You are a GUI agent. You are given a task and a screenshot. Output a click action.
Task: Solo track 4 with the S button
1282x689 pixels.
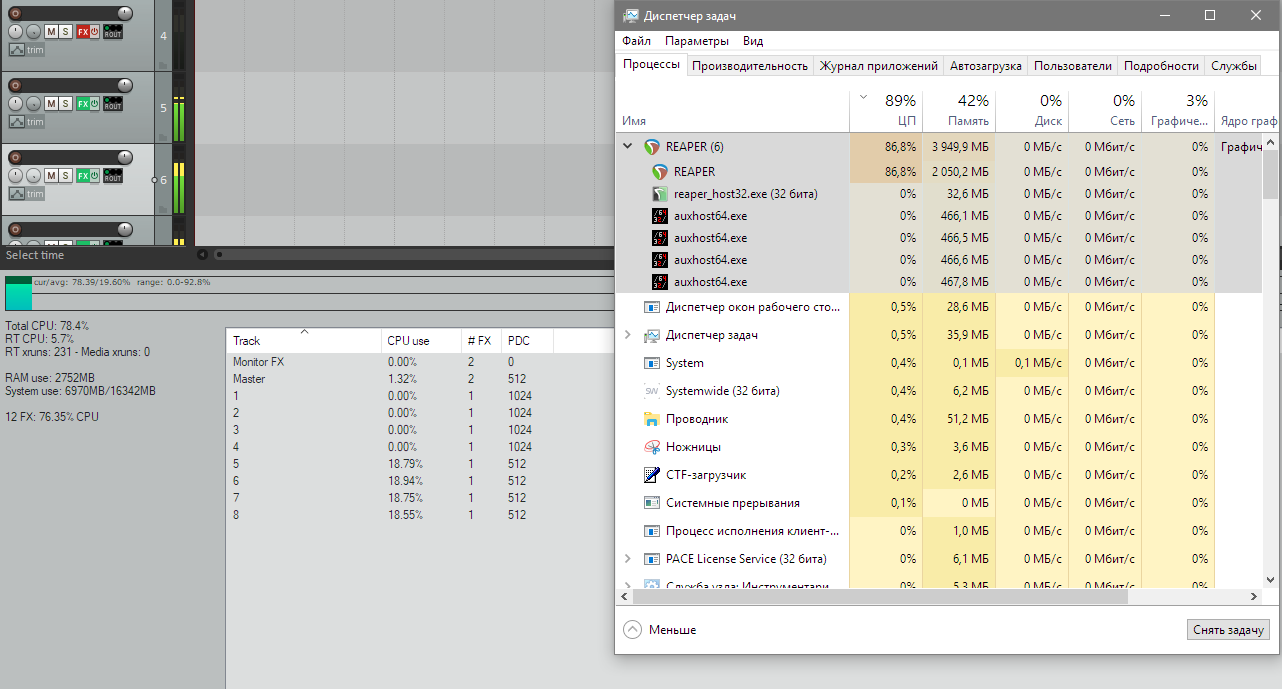[x=66, y=32]
